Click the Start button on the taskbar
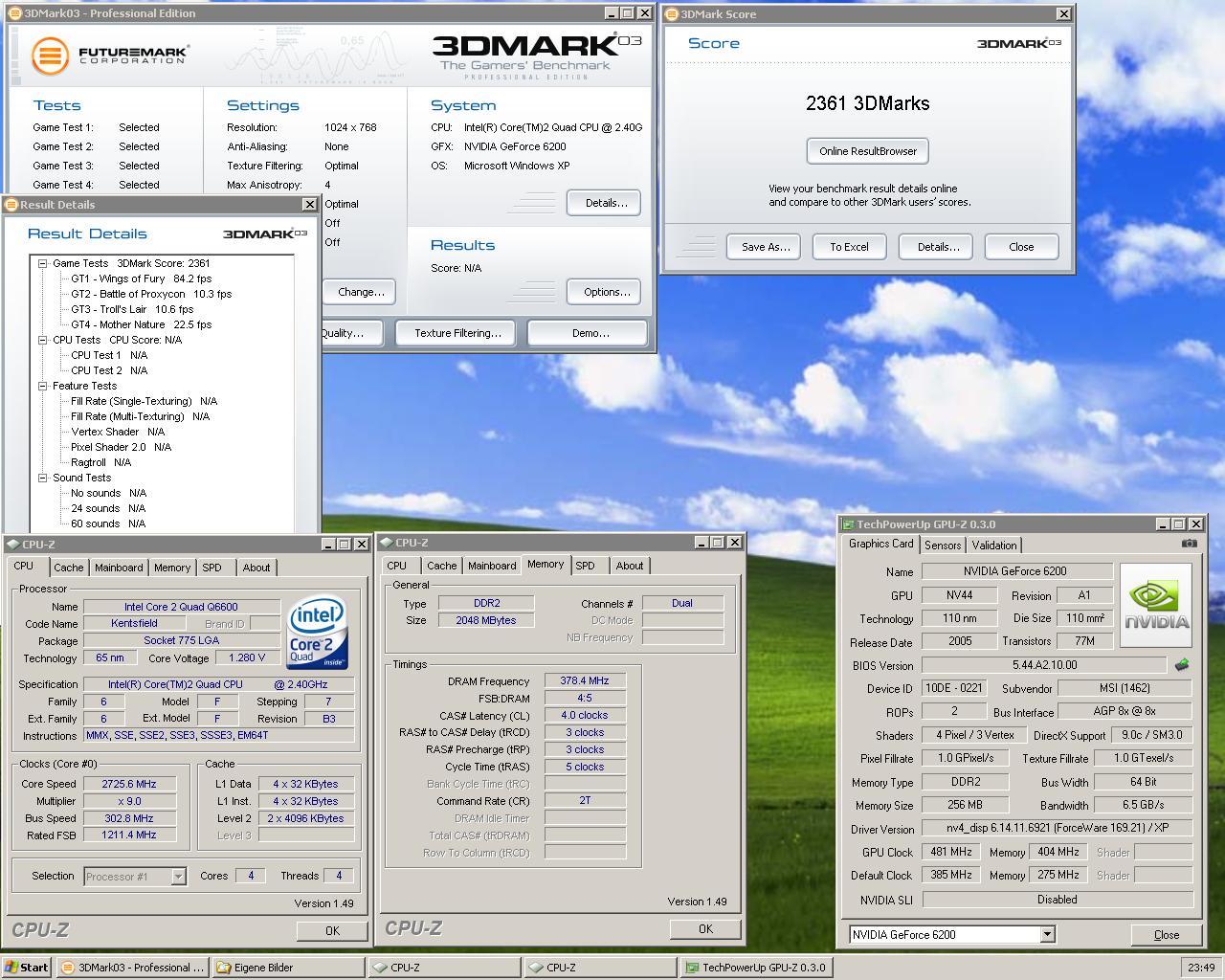Screen dimensions: 1225x980 pyautogui.click(x=26, y=968)
